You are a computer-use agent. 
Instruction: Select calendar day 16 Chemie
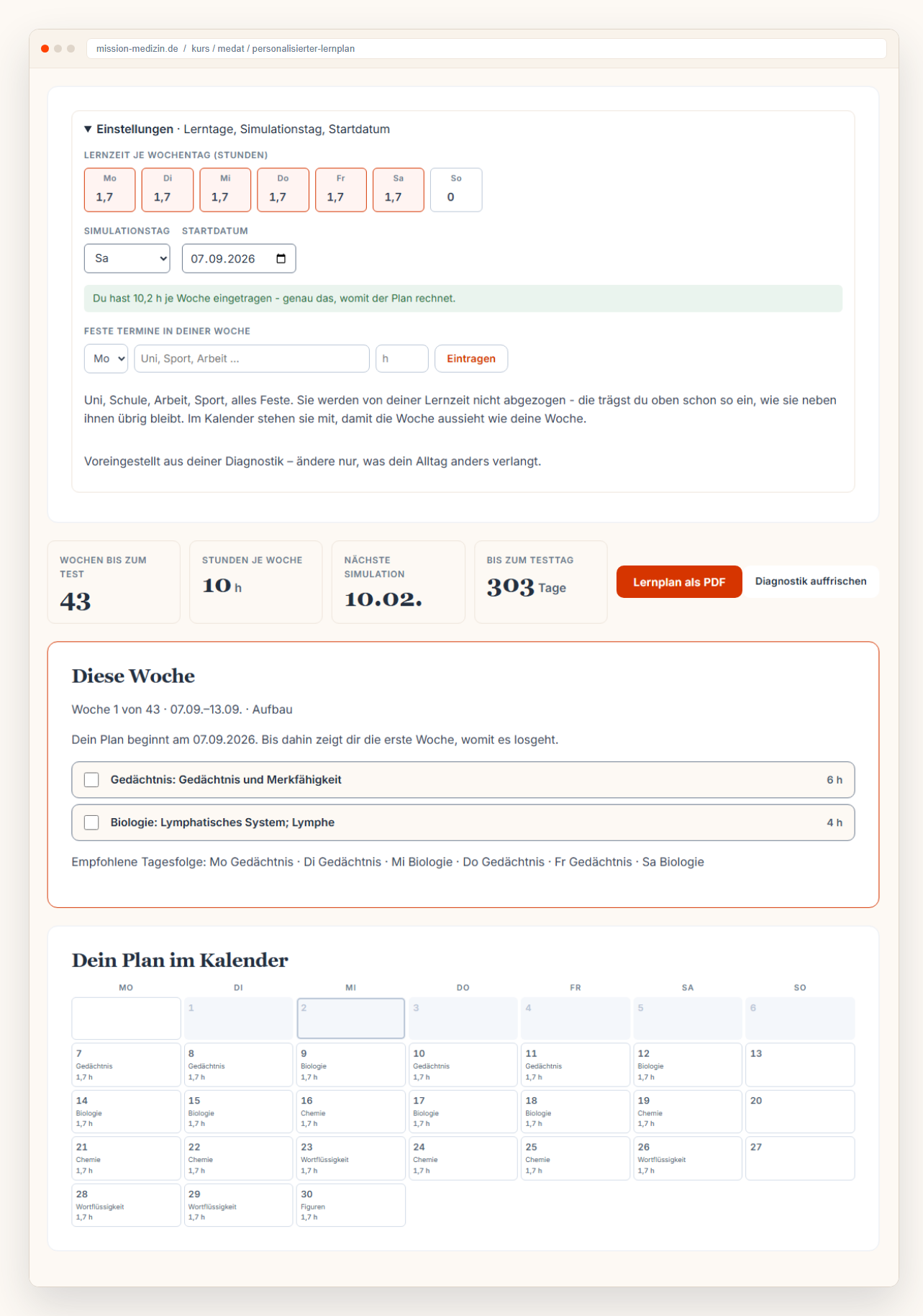(351, 1112)
